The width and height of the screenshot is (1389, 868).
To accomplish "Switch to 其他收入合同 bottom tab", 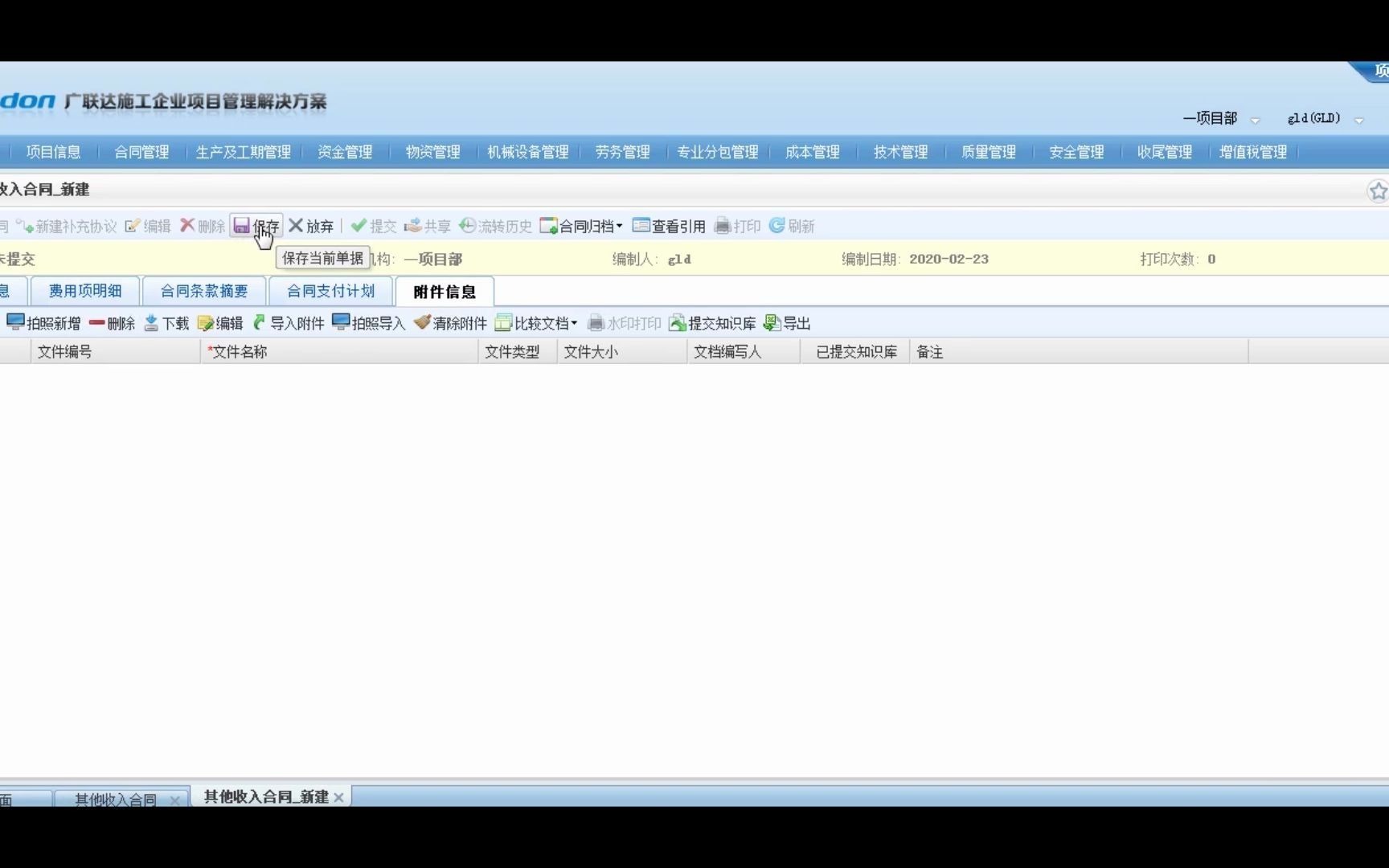I will pos(116,800).
